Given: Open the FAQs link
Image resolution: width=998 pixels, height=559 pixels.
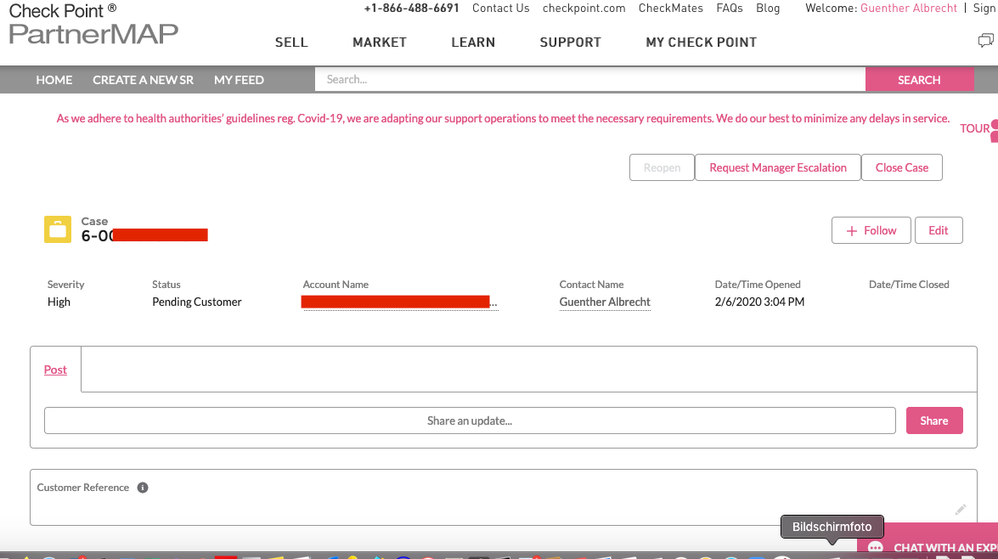Looking at the screenshot, I should (x=729, y=8).
